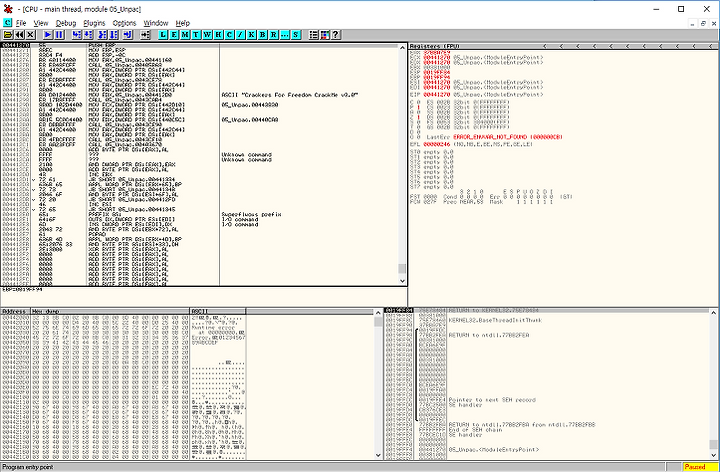Screen dimensions: 720x472
Task: Show the CPU window via the C button
Action: coord(229,34)
